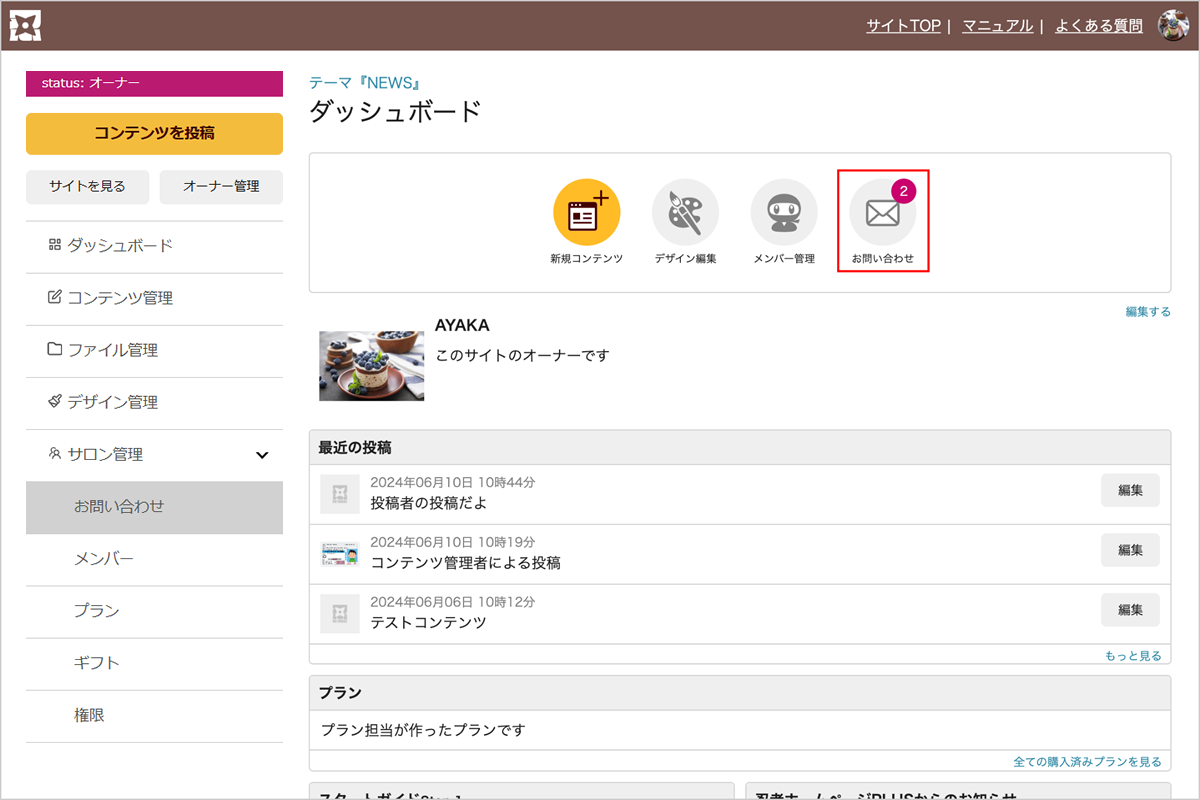Open プラン in the sidebar submenu
Screen dimensions: 1200x800
click(x=96, y=611)
